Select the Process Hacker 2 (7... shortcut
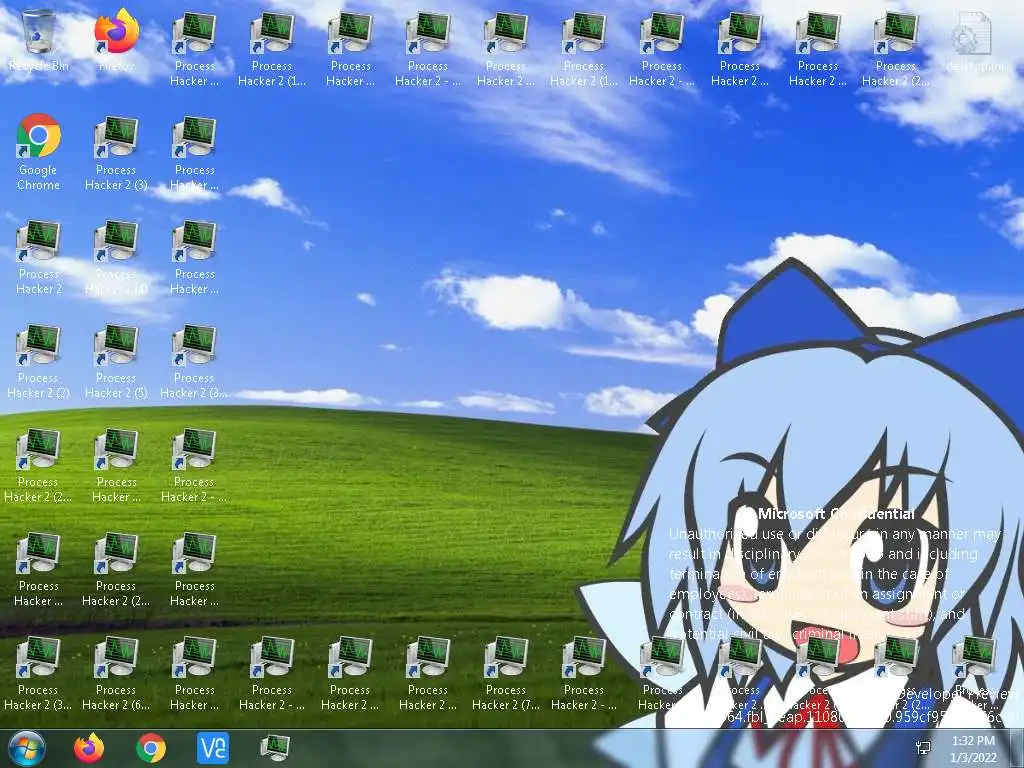Image resolution: width=1024 pixels, height=768 pixels. [506, 673]
